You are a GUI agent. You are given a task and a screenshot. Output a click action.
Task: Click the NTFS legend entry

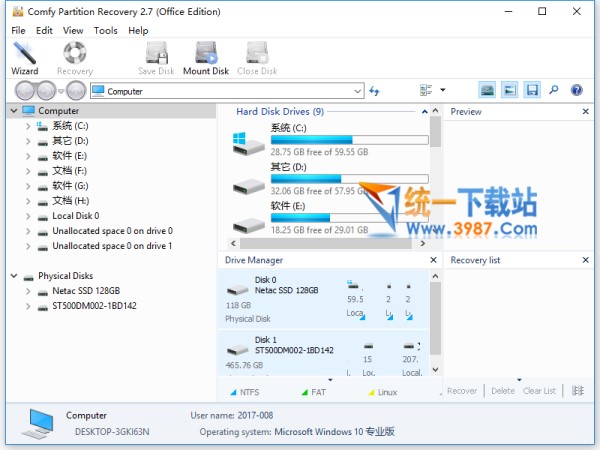[x=245, y=392]
